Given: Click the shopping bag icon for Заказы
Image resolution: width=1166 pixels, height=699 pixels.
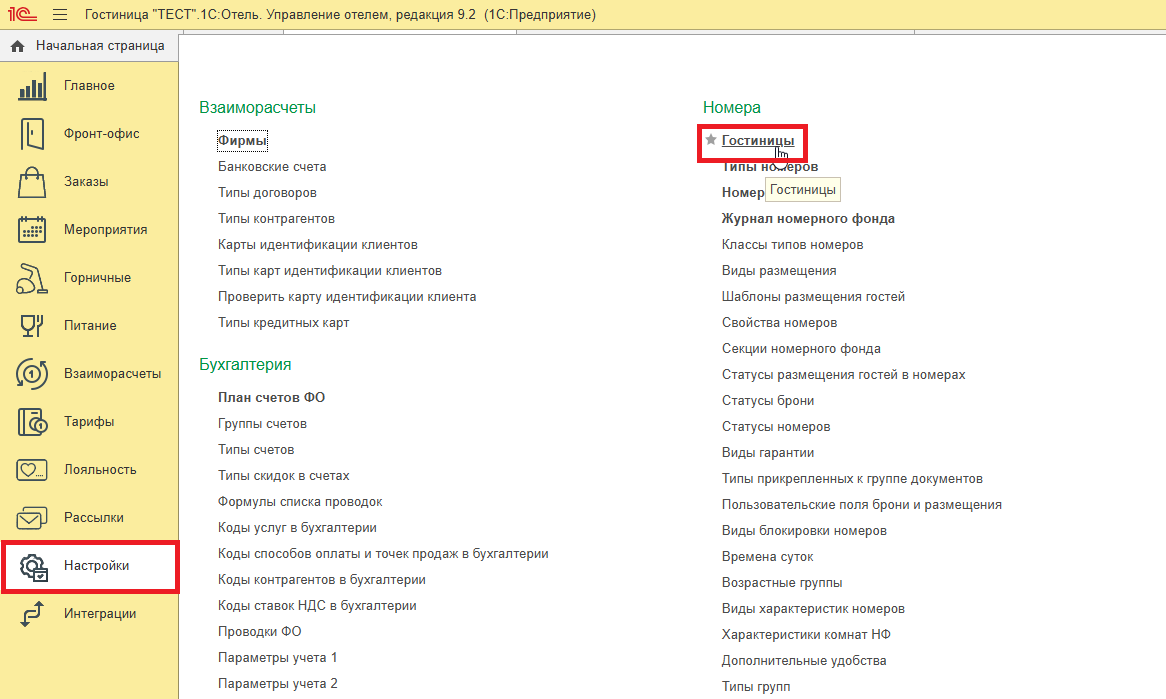Looking at the screenshot, I should click(32, 182).
